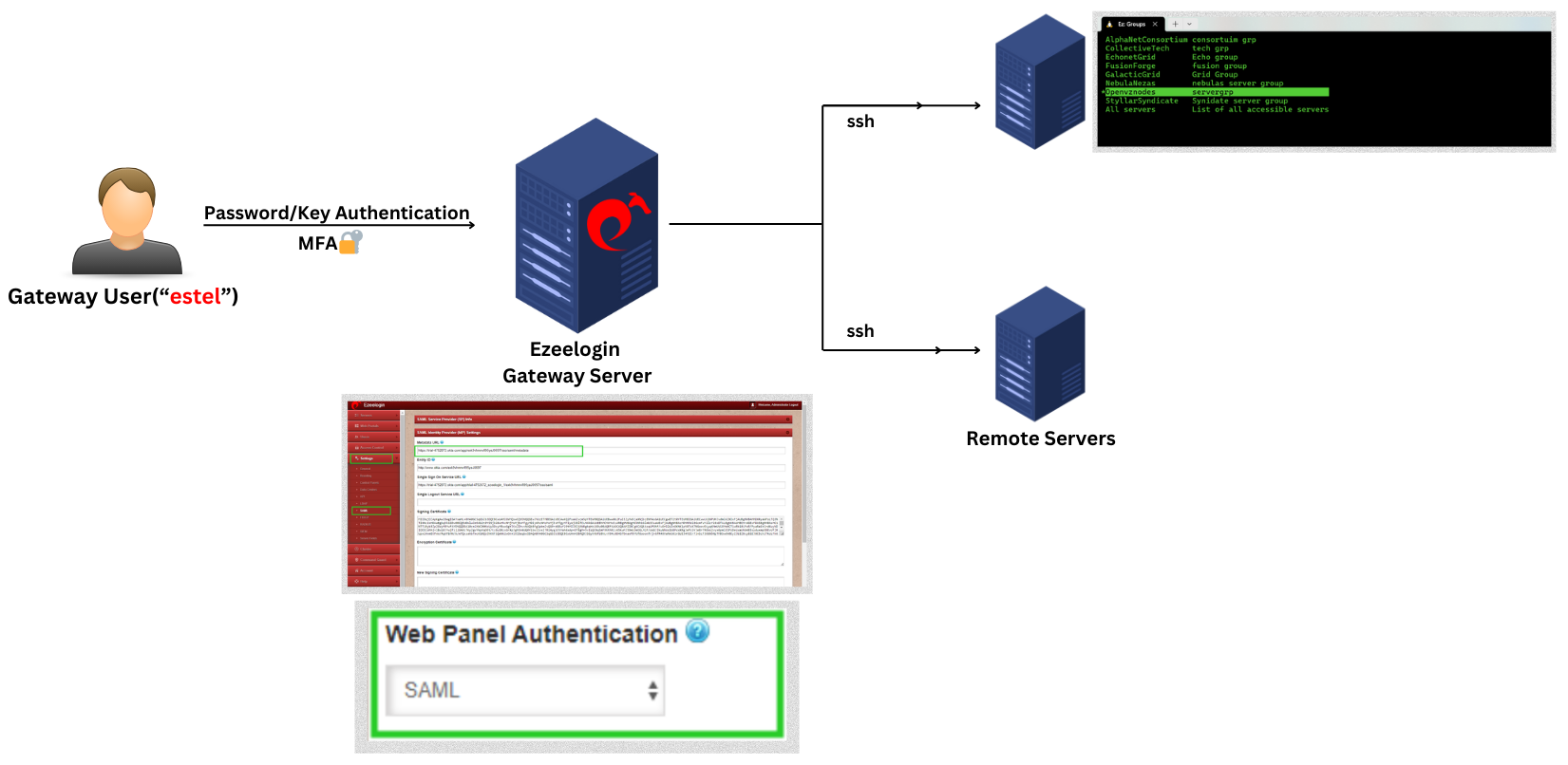The height and width of the screenshot is (765, 1568).
Task: Click the New Signing Certificate help icon
Action: [457, 572]
